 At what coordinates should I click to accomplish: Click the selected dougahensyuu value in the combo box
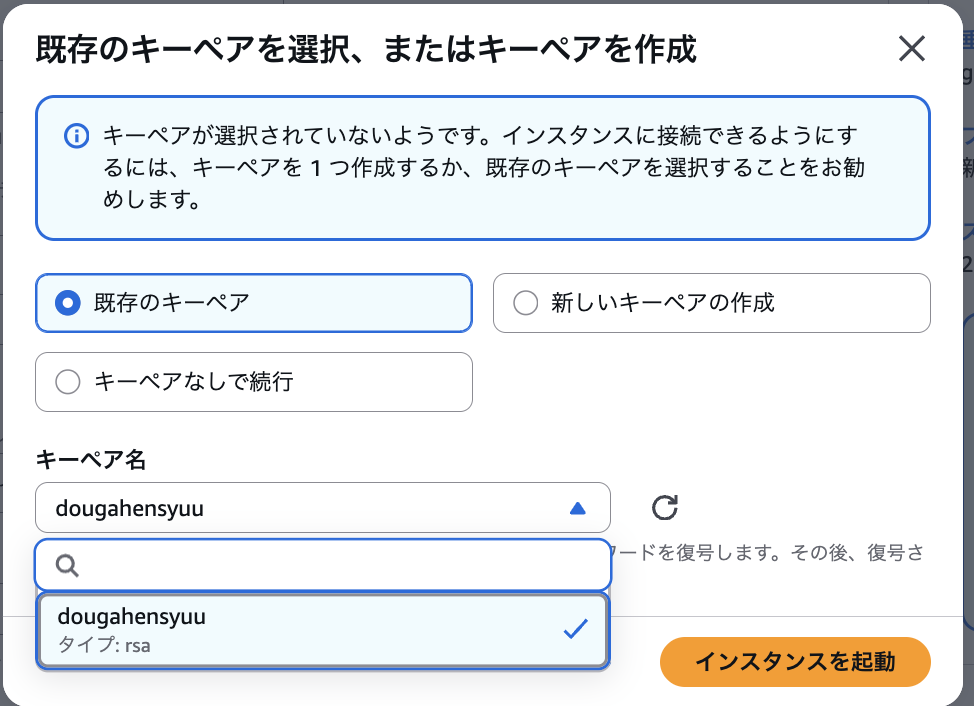pos(130,508)
